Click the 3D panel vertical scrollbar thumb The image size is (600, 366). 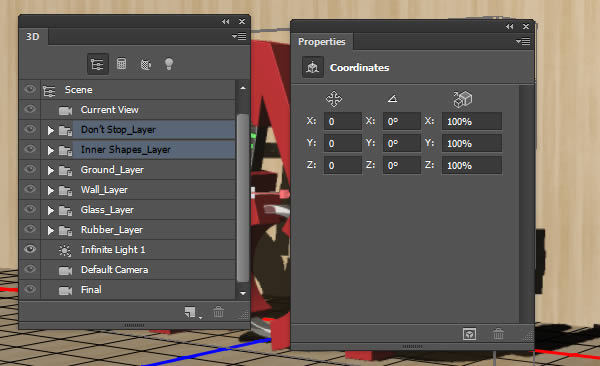pyautogui.click(x=243, y=198)
